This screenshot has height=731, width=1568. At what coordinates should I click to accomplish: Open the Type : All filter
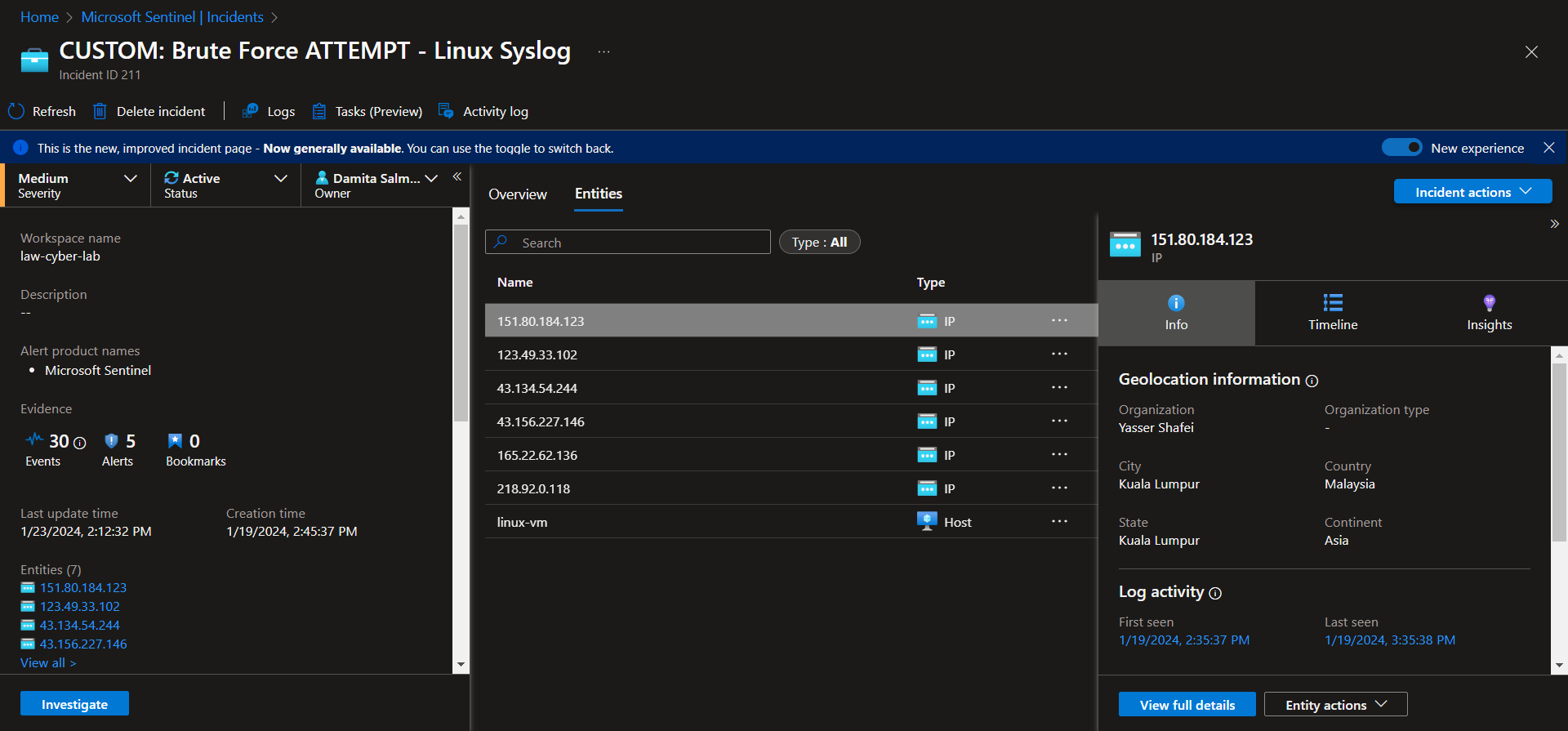(x=819, y=243)
